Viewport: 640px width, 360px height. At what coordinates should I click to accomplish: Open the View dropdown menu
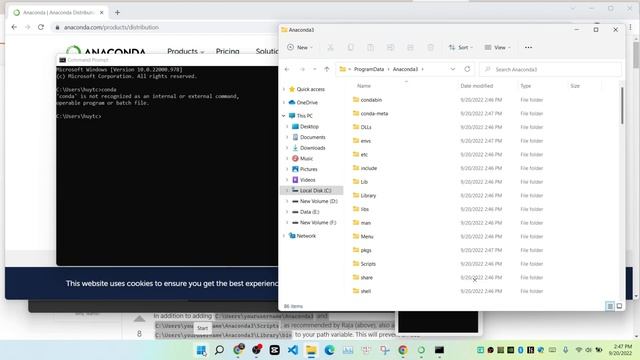[497, 47]
